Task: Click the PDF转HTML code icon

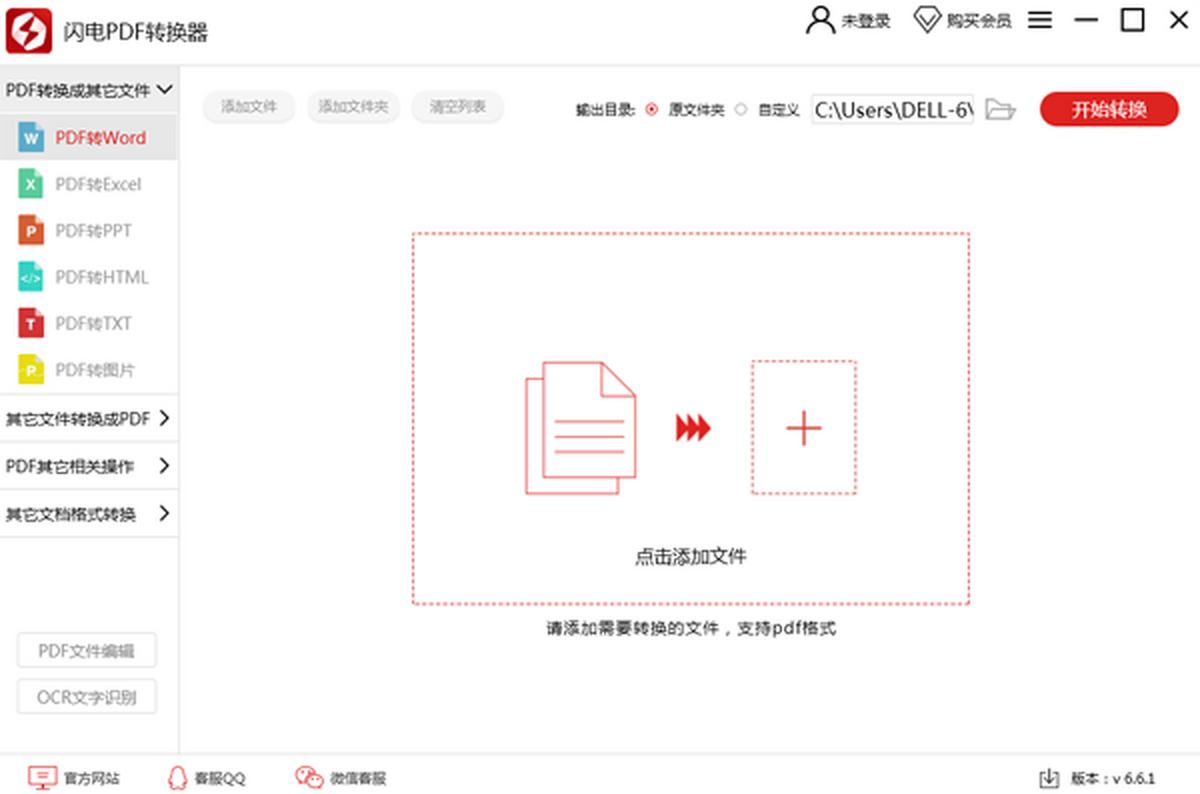Action: [x=31, y=277]
